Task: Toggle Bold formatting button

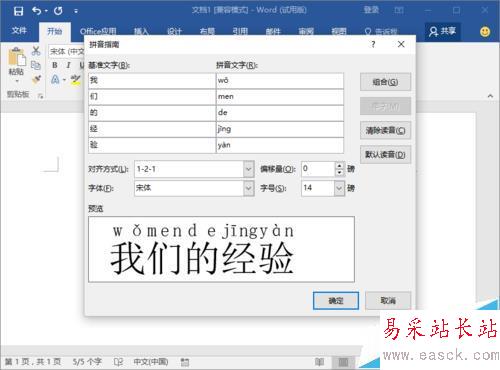Action: [x=55, y=65]
